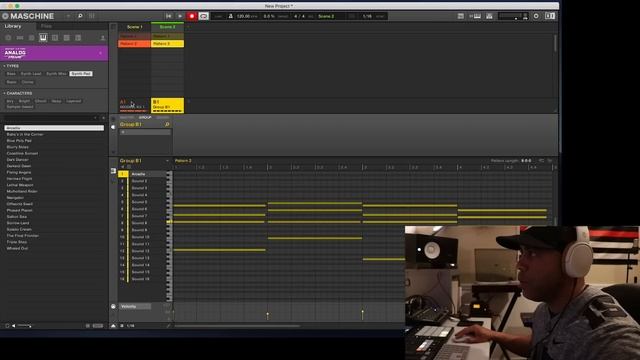
Task: Switch to the Library tab
Action: point(13,26)
